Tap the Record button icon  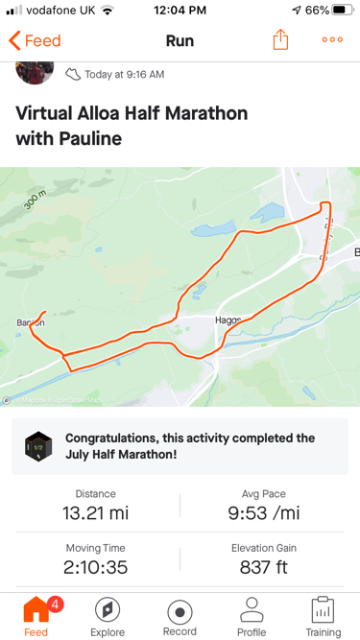point(180,613)
